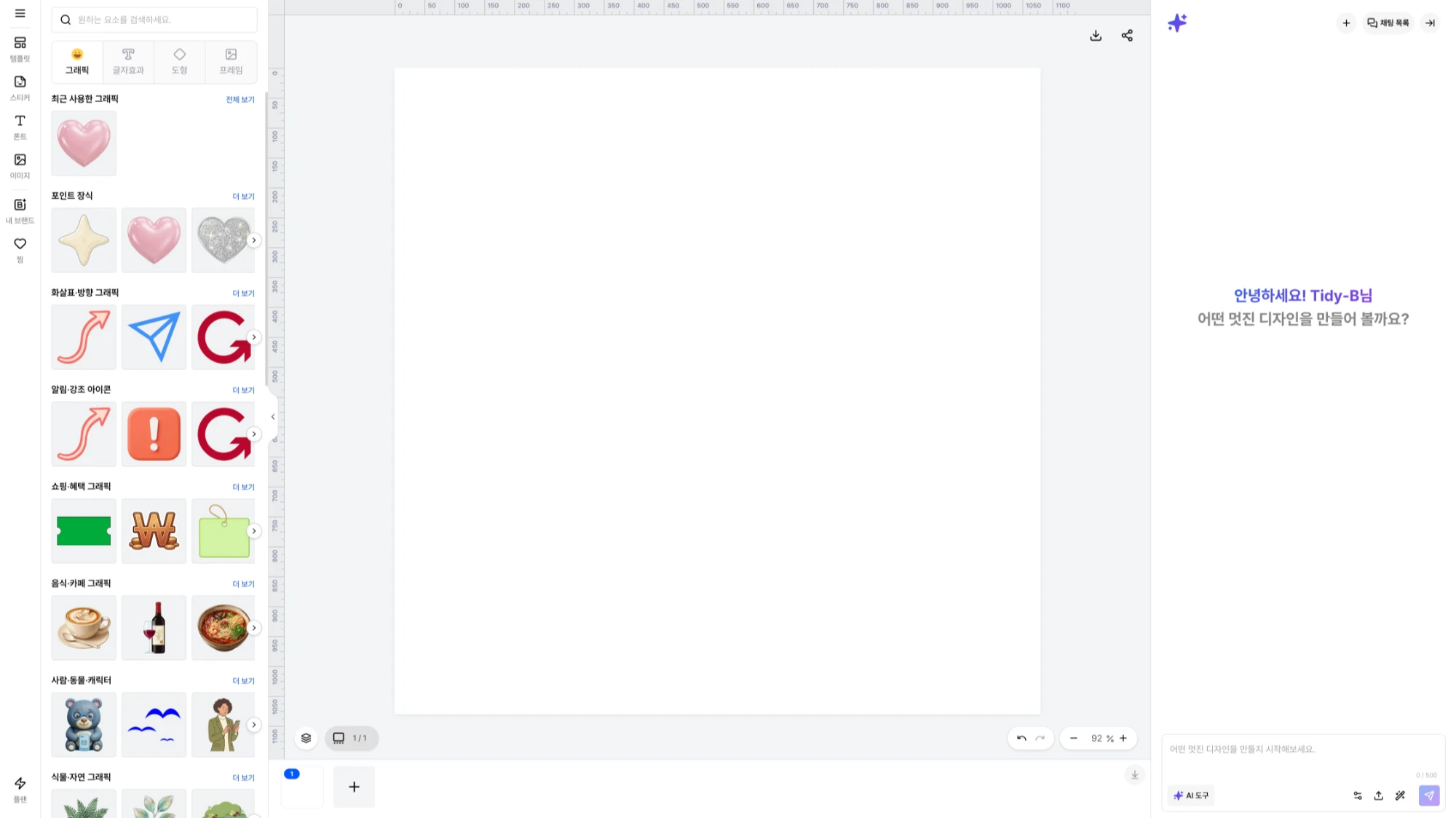The image size is (1456, 818).
Task: Open the Templates panel in sidebar
Action: 20,49
